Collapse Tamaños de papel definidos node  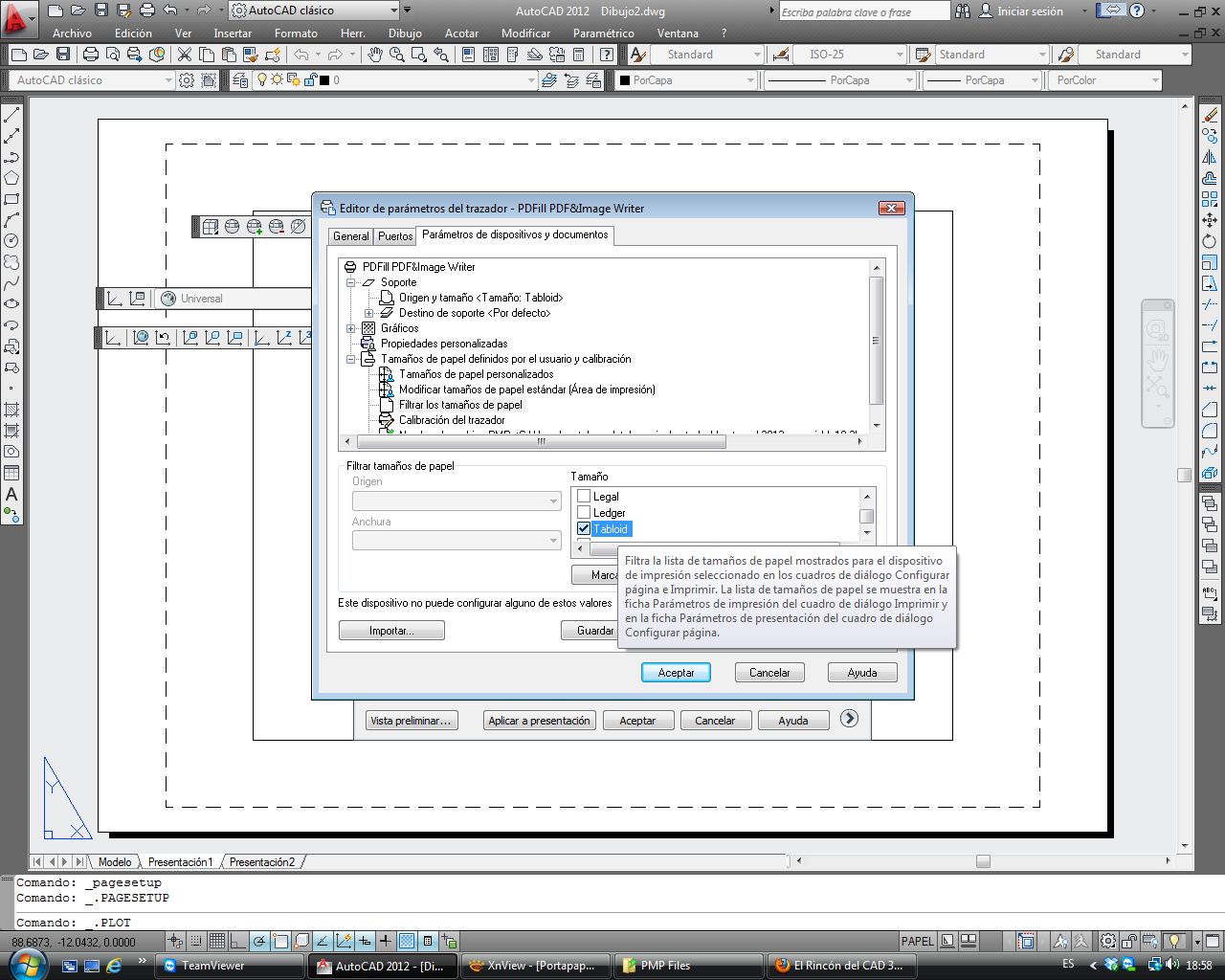coord(351,359)
